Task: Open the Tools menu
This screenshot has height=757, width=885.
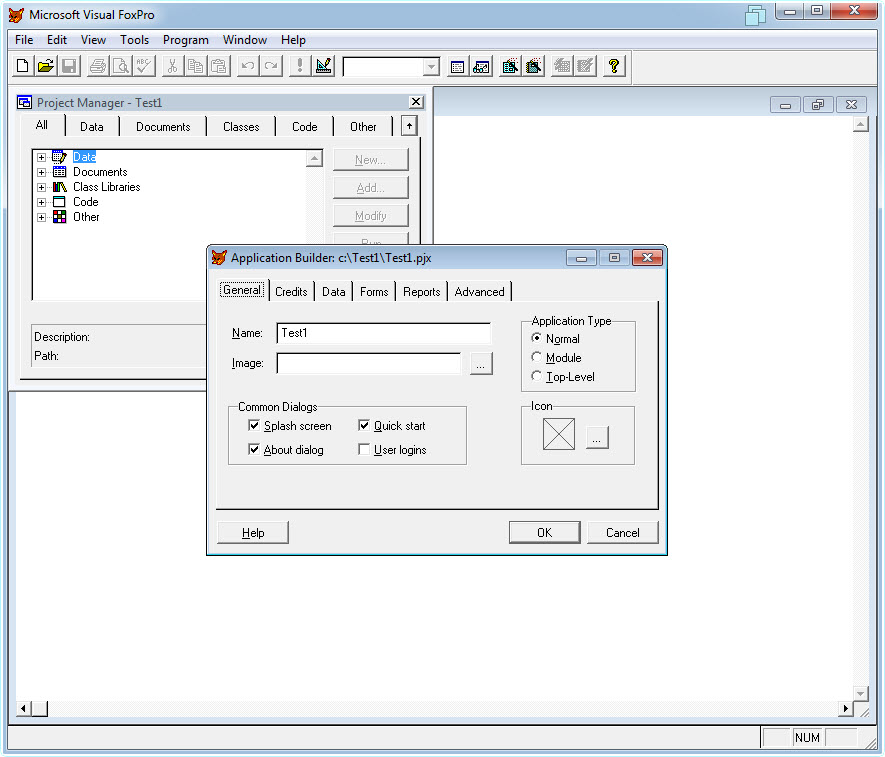Action: pyautogui.click(x=134, y=40)
